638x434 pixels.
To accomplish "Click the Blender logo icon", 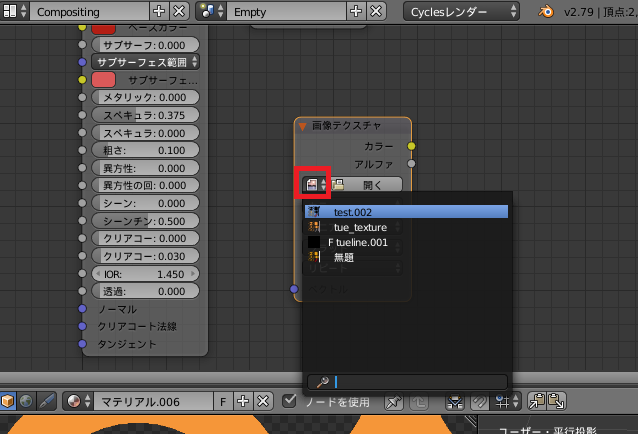I will click(546, 11).
